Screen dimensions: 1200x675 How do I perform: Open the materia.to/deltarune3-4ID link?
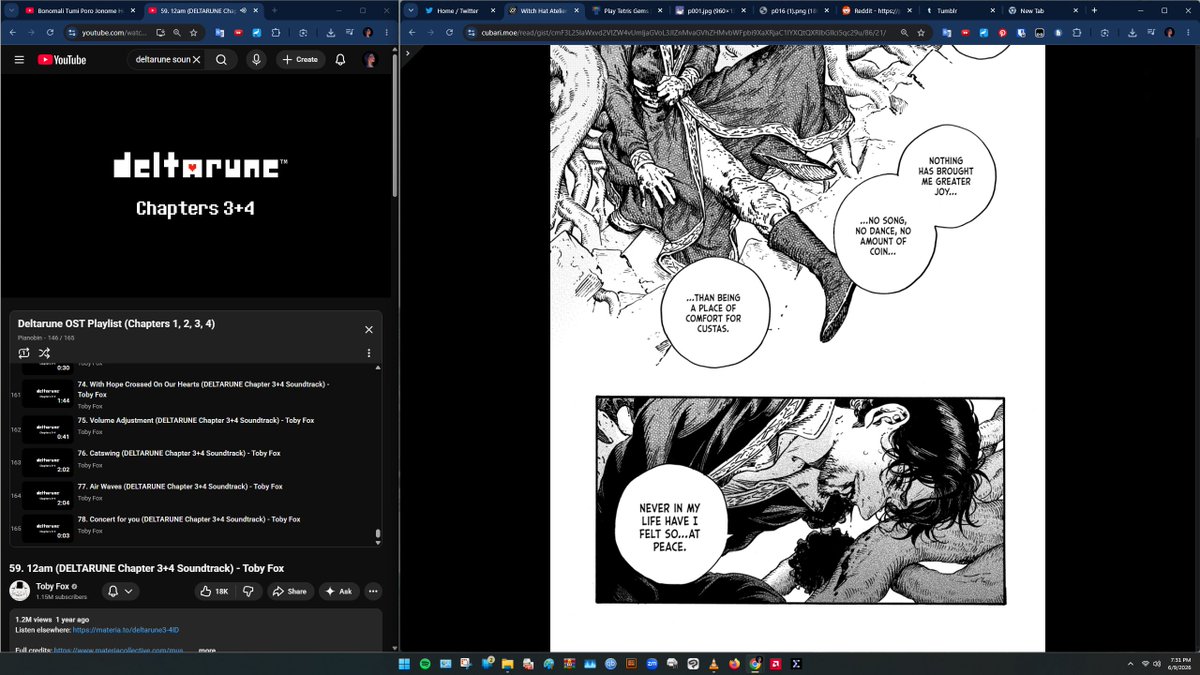tap(125, 630)
